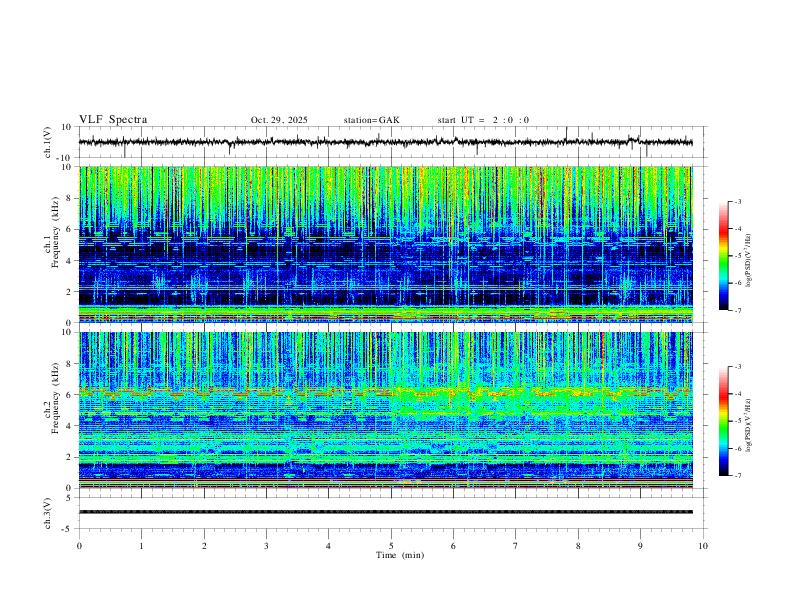Click the "5" tick on the Time axis
Image resolution: width=792 pixels, height=612 pixels.
click(x=391, y=546)
